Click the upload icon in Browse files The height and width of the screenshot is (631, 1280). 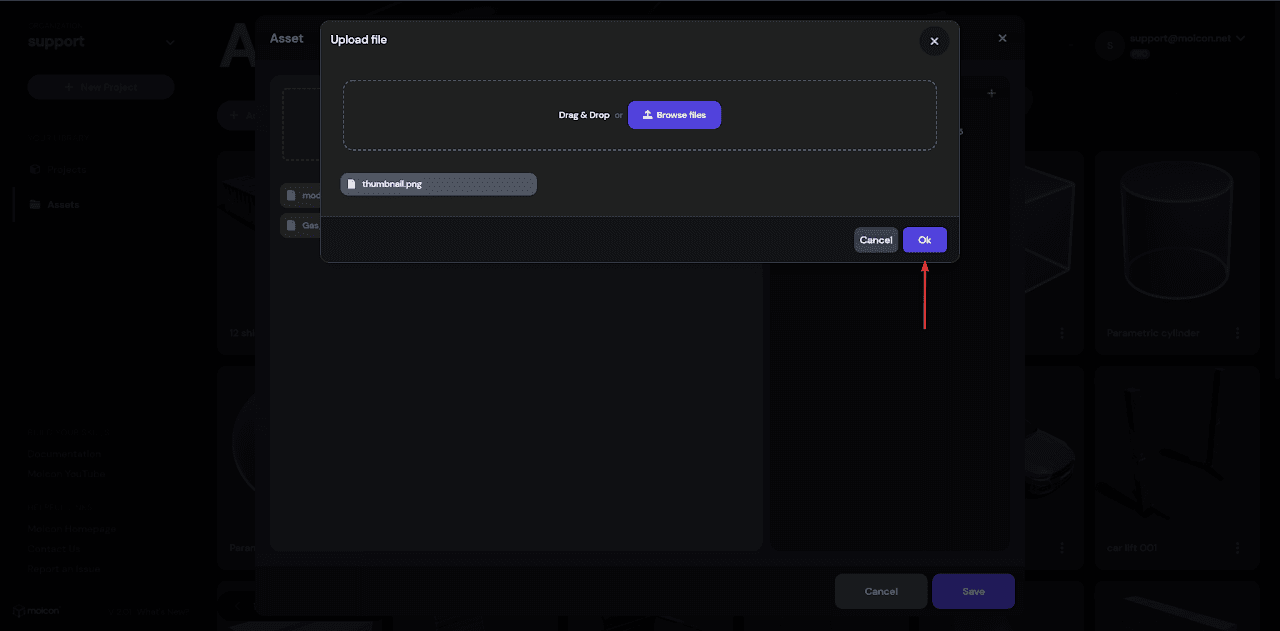coord(647,115)
